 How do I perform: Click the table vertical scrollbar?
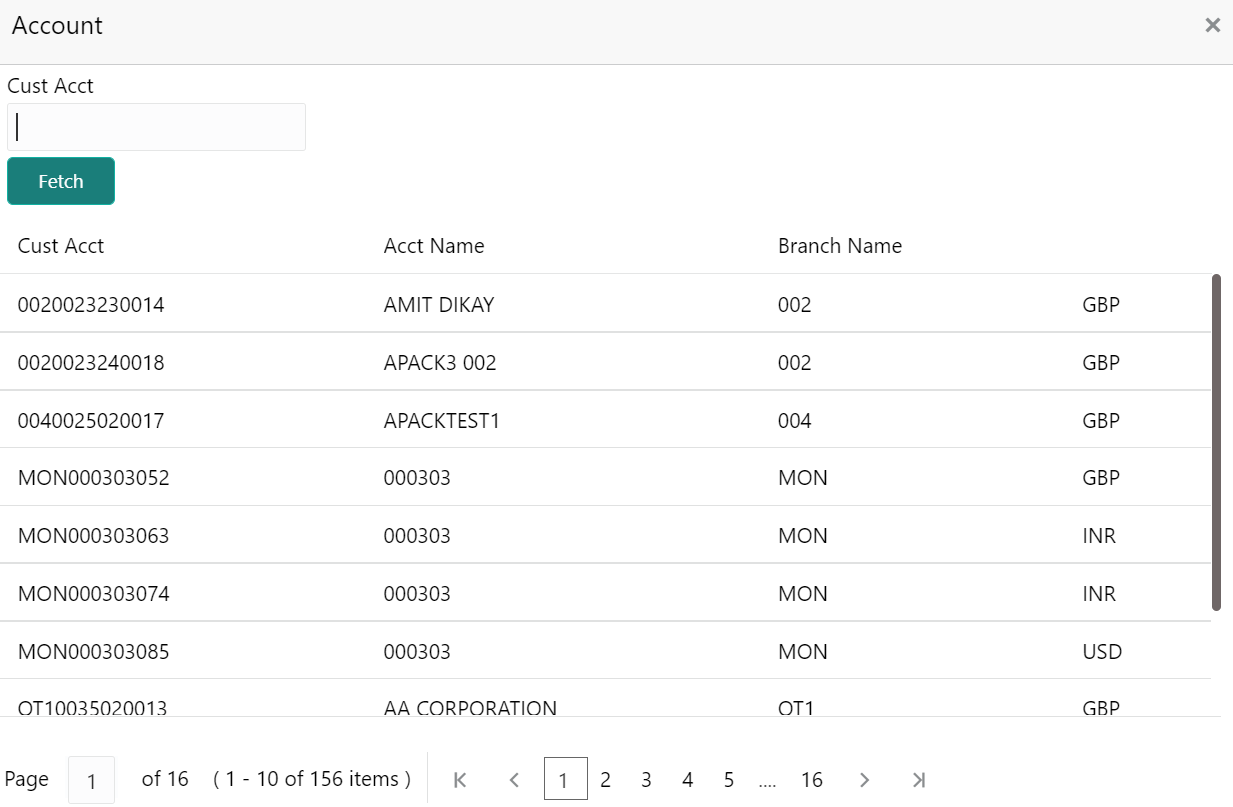tap(1216, 442)
